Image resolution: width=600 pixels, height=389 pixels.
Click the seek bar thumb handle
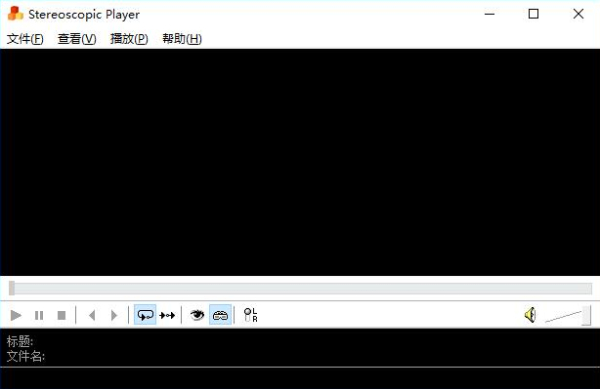click(x=12, y=288)
